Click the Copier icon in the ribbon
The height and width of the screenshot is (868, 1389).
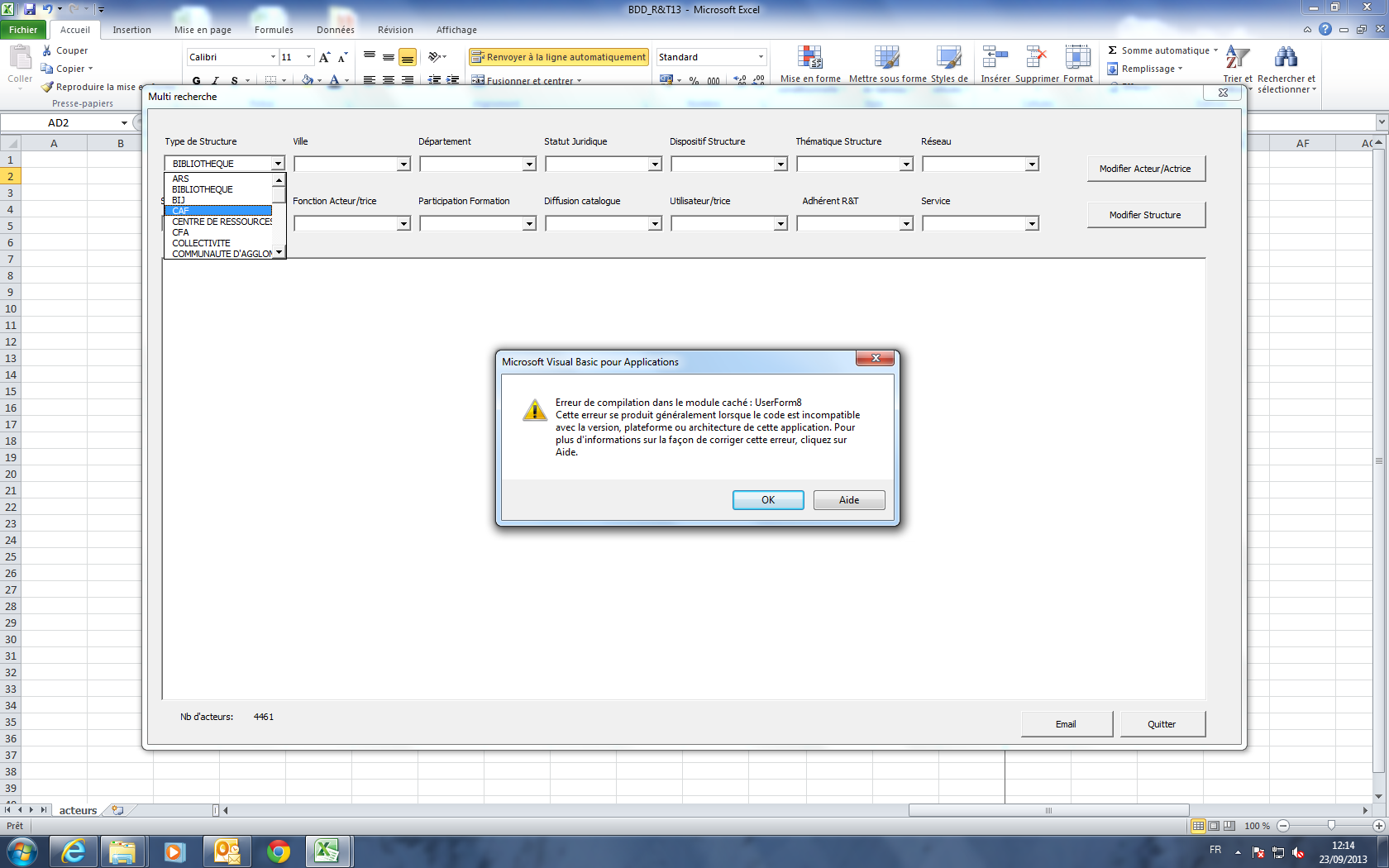pyautogui.click(x=47, y=69)
